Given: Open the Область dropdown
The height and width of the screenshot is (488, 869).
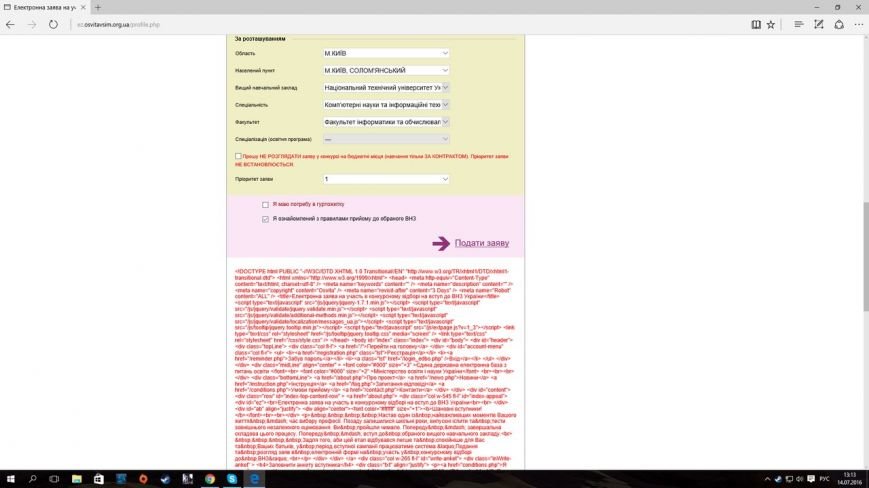Looking at the screenshot, I should coord(386,53).
